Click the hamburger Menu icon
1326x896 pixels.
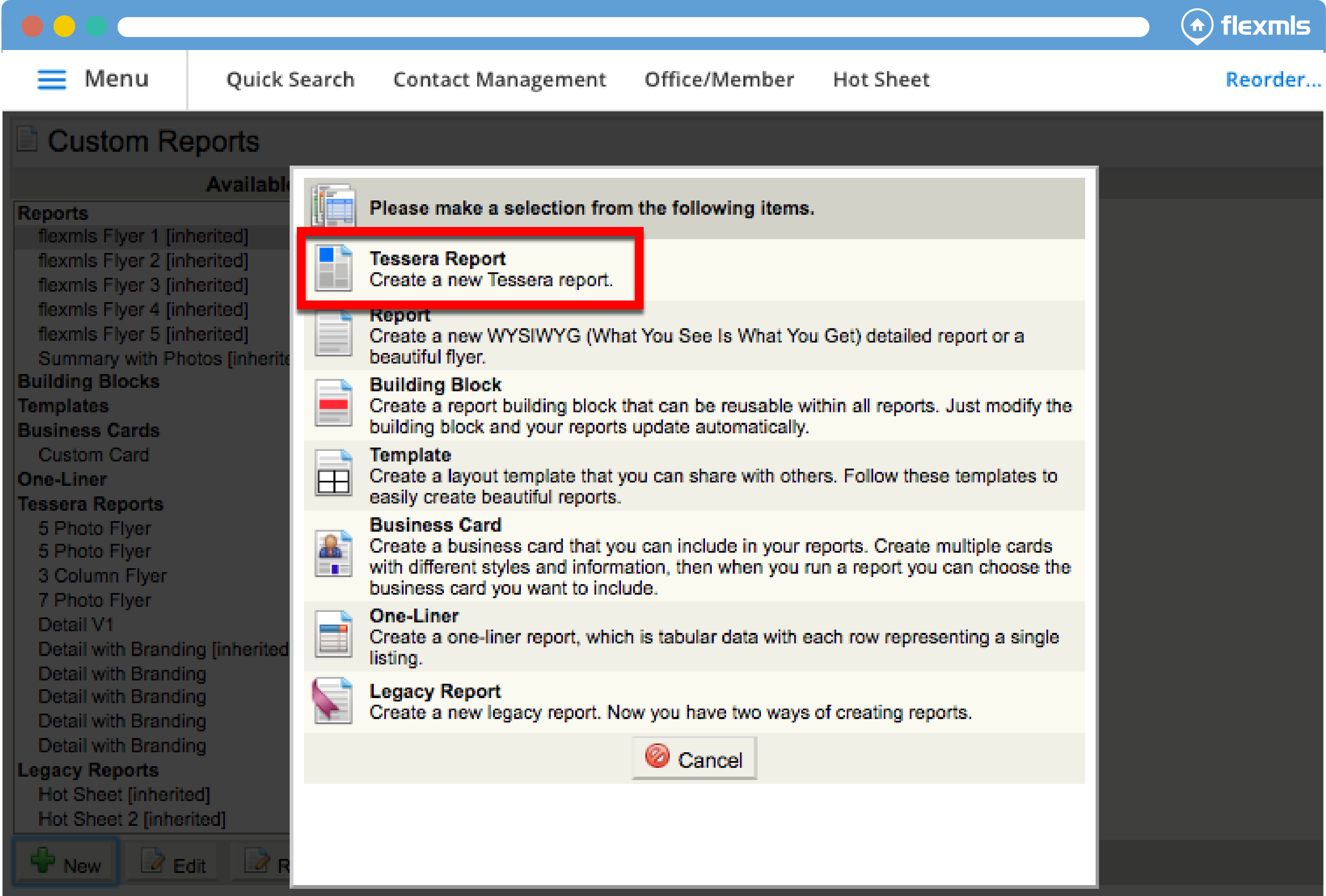[51, 79]
